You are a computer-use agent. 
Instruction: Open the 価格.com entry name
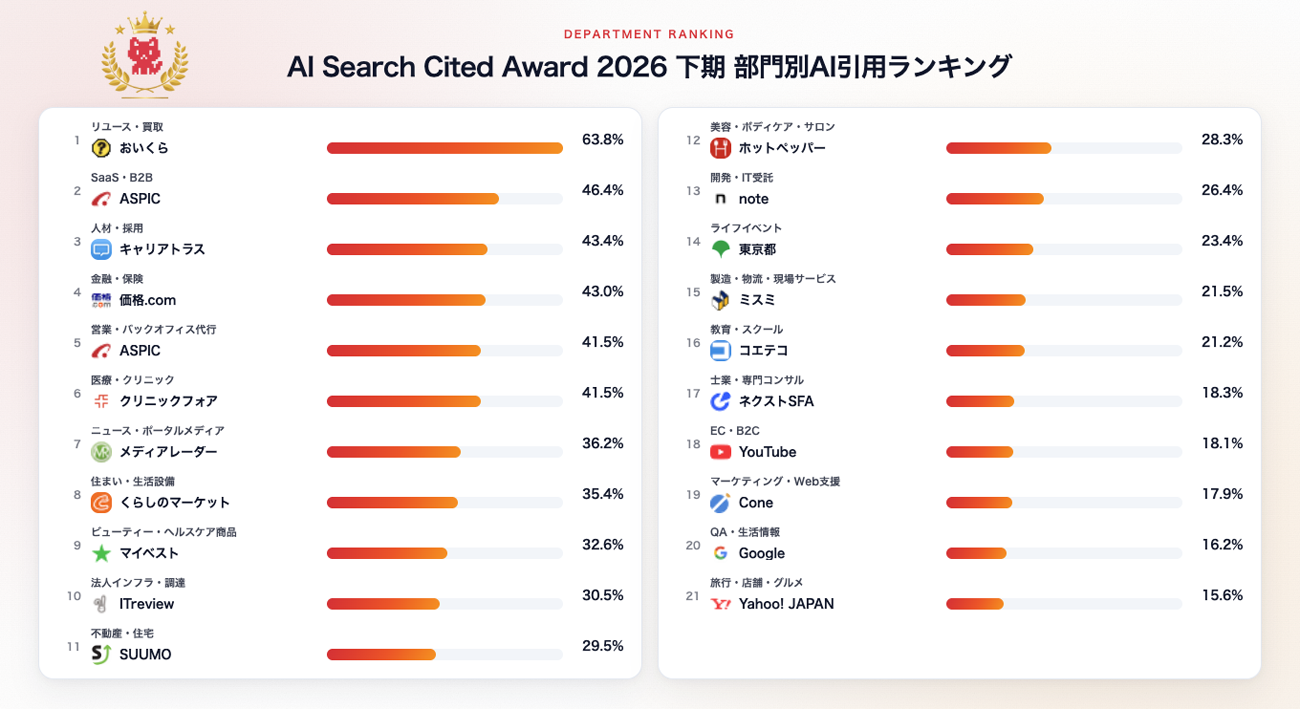coord(148,300)
